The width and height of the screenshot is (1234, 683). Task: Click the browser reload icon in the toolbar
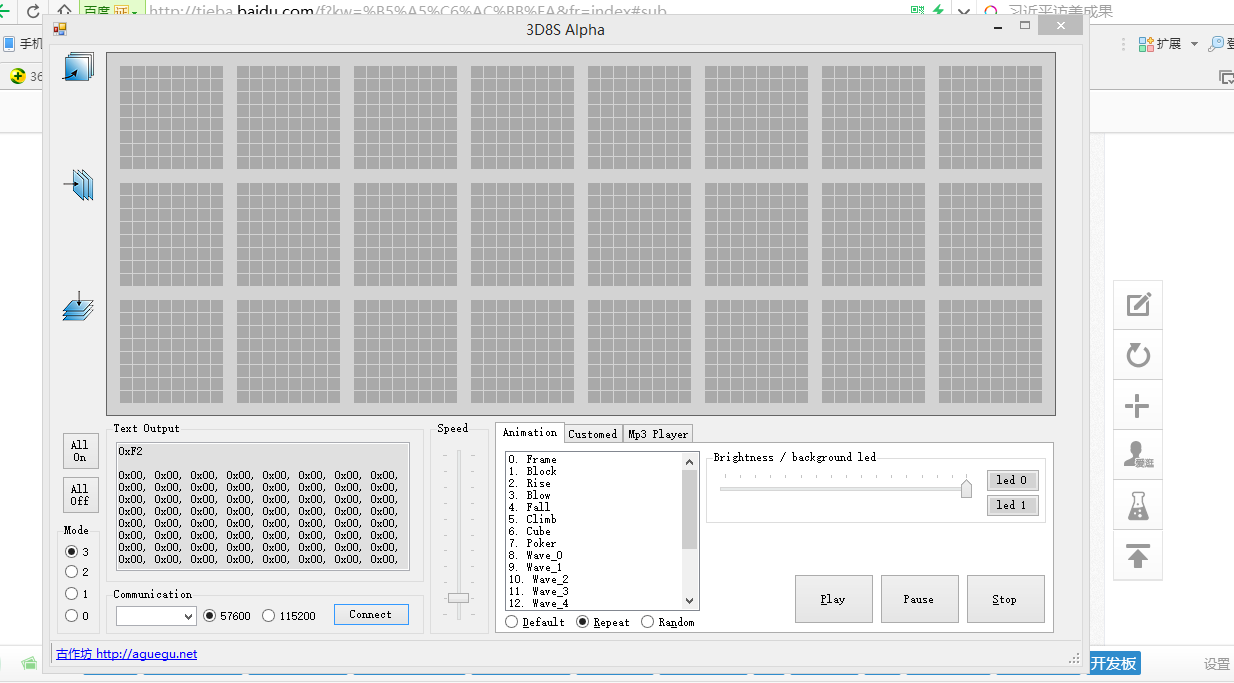33,11
